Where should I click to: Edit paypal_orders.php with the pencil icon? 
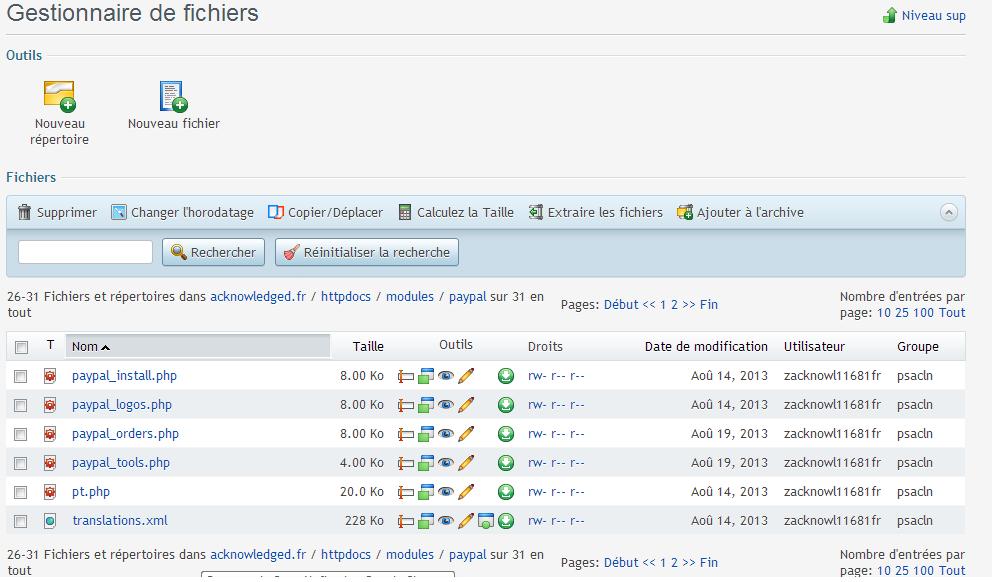[466, 434]
